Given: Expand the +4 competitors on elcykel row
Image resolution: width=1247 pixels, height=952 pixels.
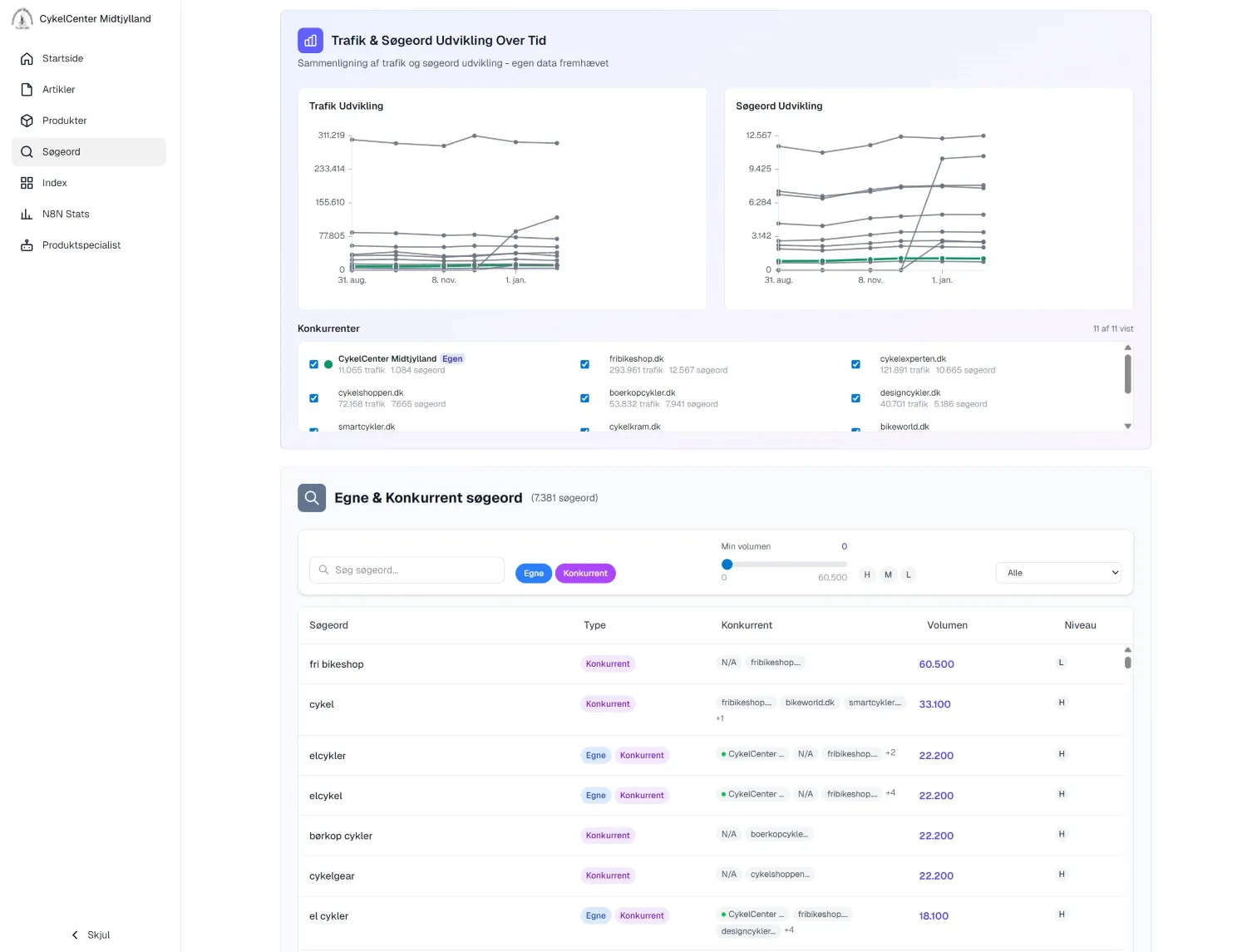Looking at the screenshot, I should point(890,793).
